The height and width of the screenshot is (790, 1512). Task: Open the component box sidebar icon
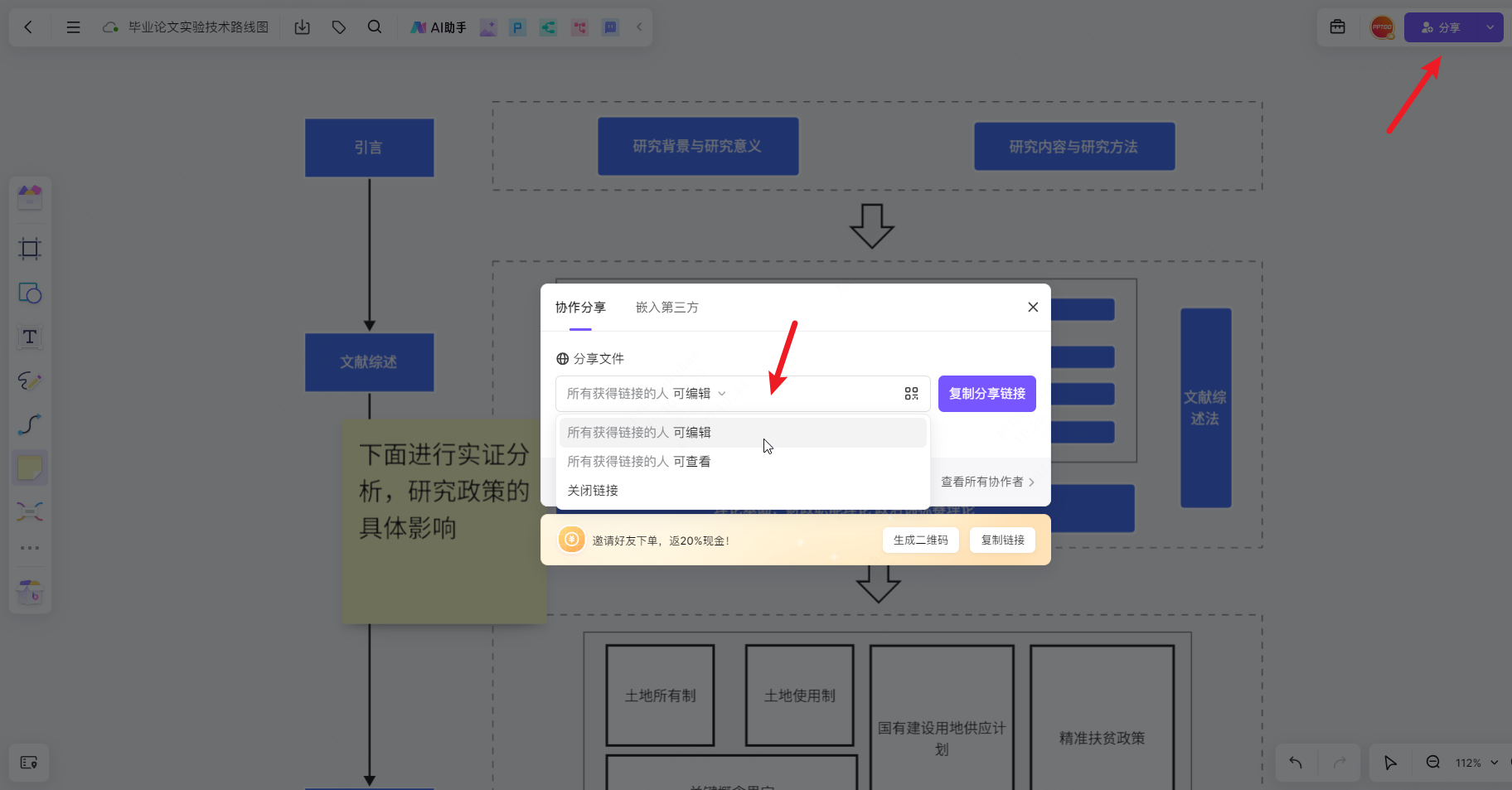30,592
